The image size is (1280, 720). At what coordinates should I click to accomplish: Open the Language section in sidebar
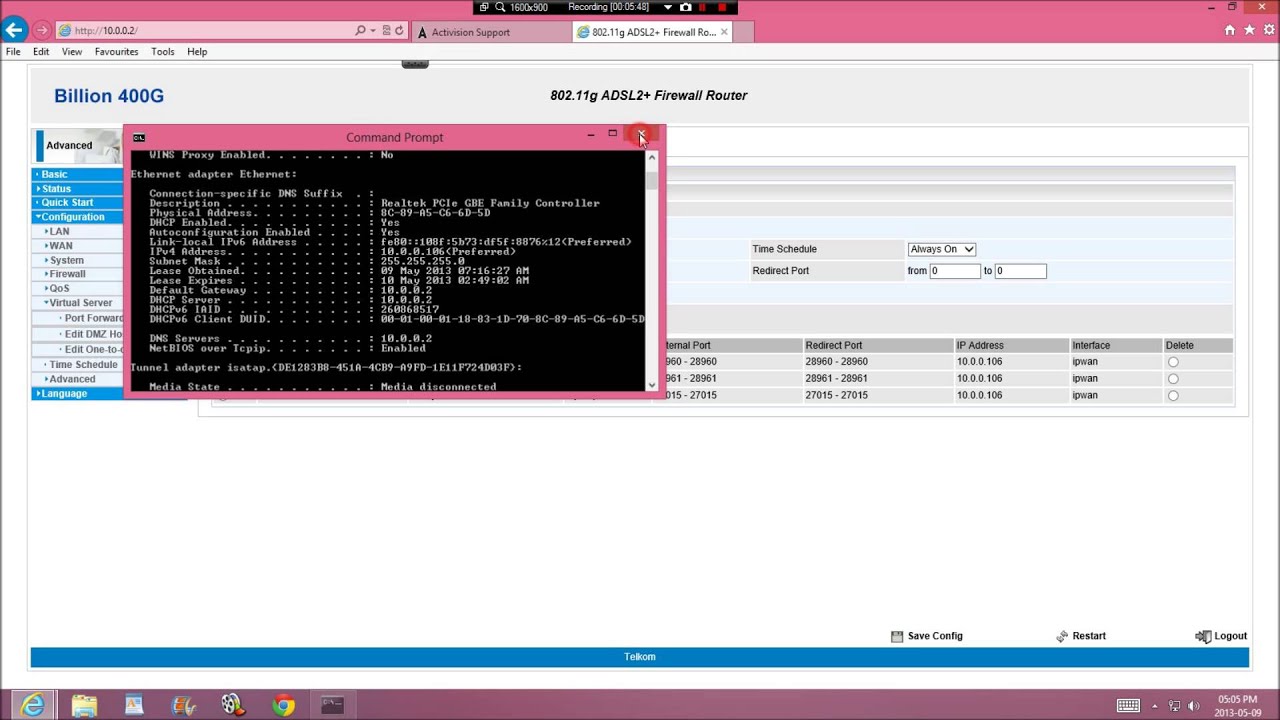pos(64,394)
